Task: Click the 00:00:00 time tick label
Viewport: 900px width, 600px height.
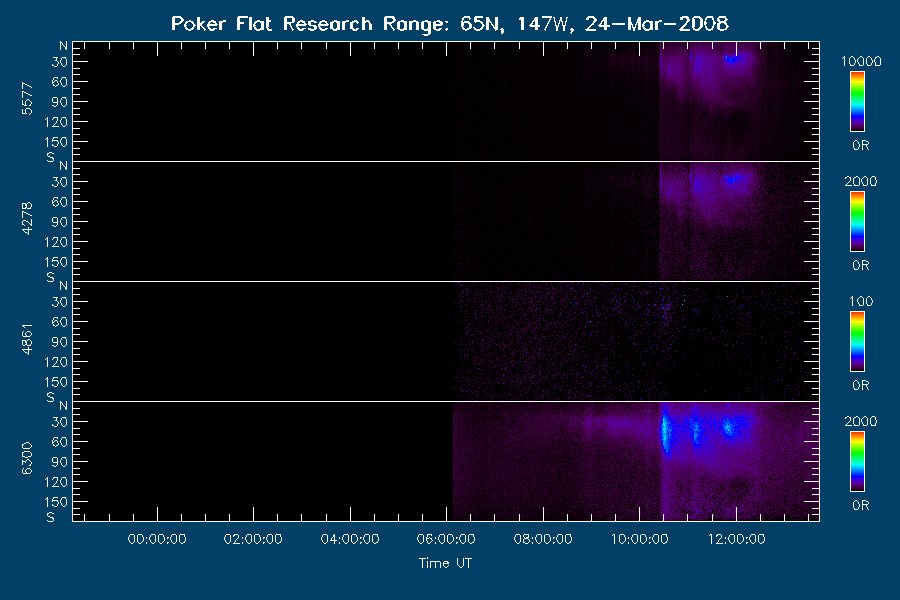Action: point(157,539)
